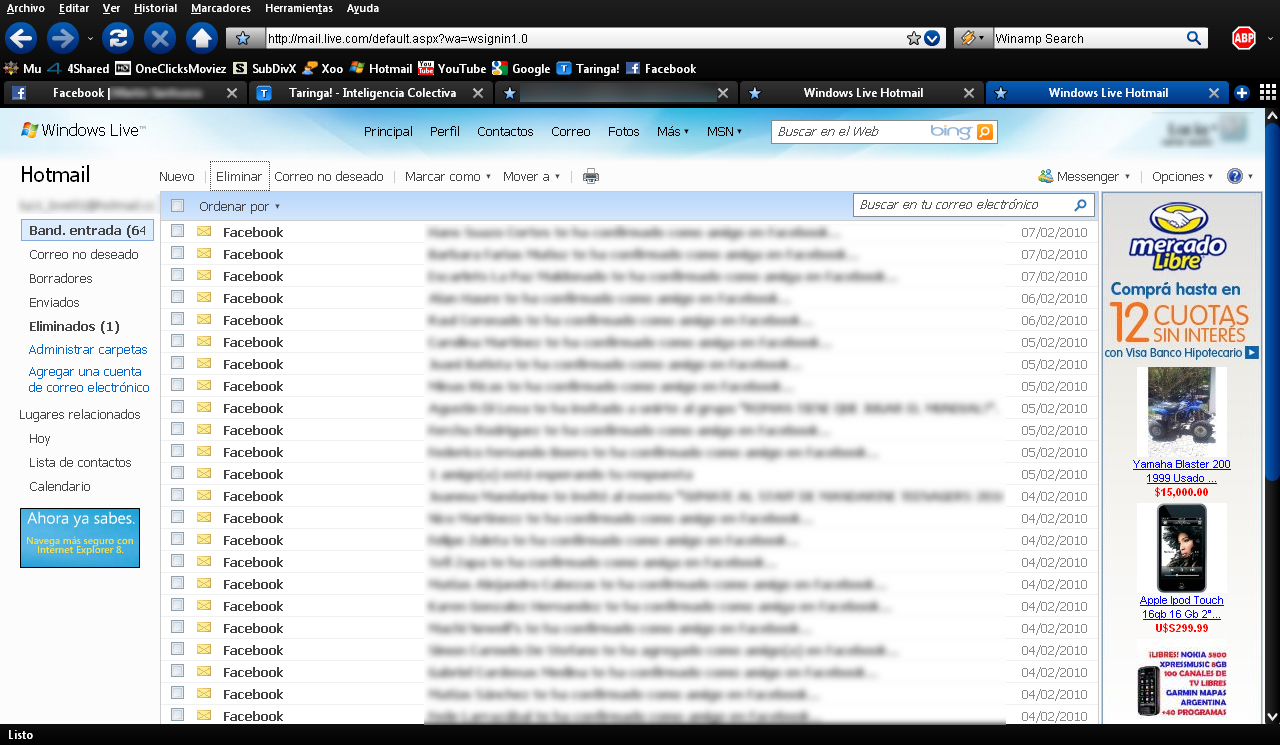Click the Eliminar button

click(x=239, y=177)
